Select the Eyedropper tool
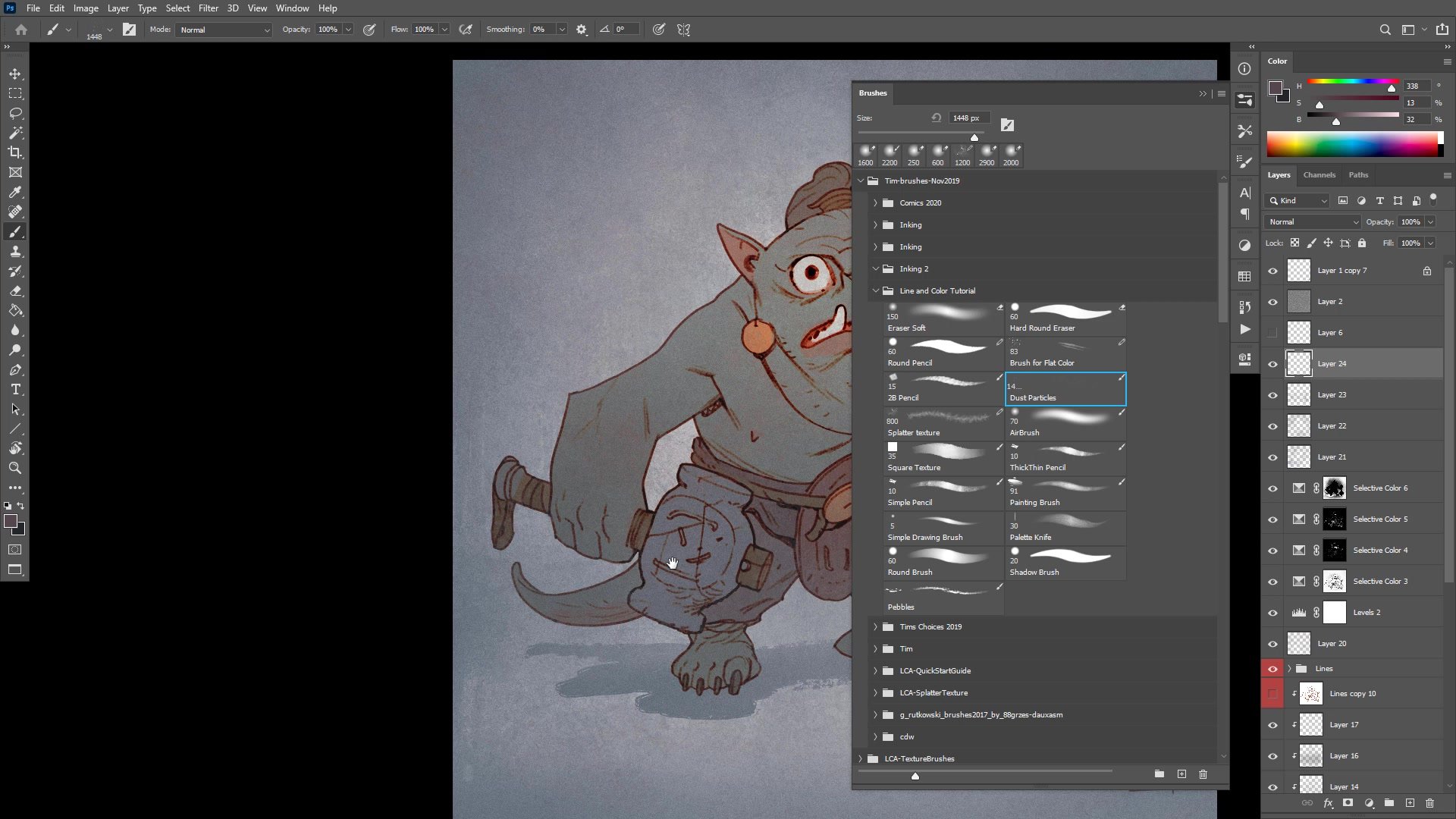 point(15,193)
